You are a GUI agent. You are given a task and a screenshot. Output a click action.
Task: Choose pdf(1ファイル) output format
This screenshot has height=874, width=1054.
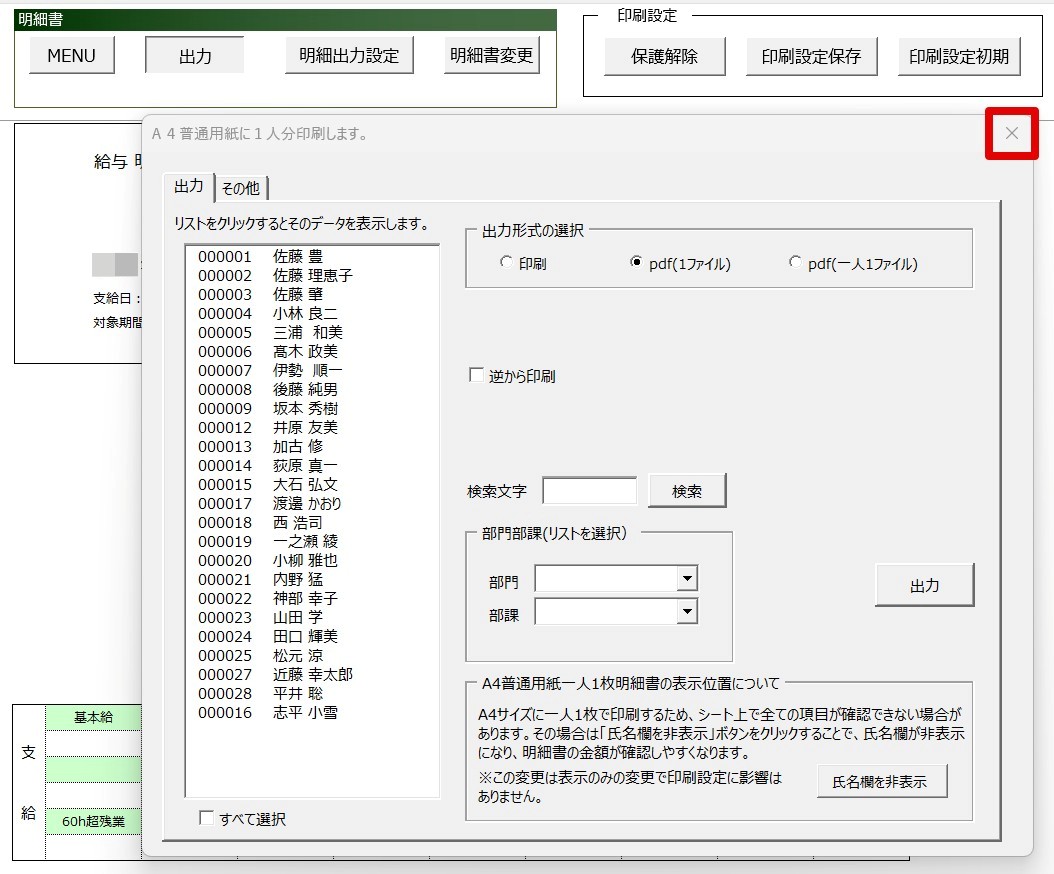pos(635,262)
